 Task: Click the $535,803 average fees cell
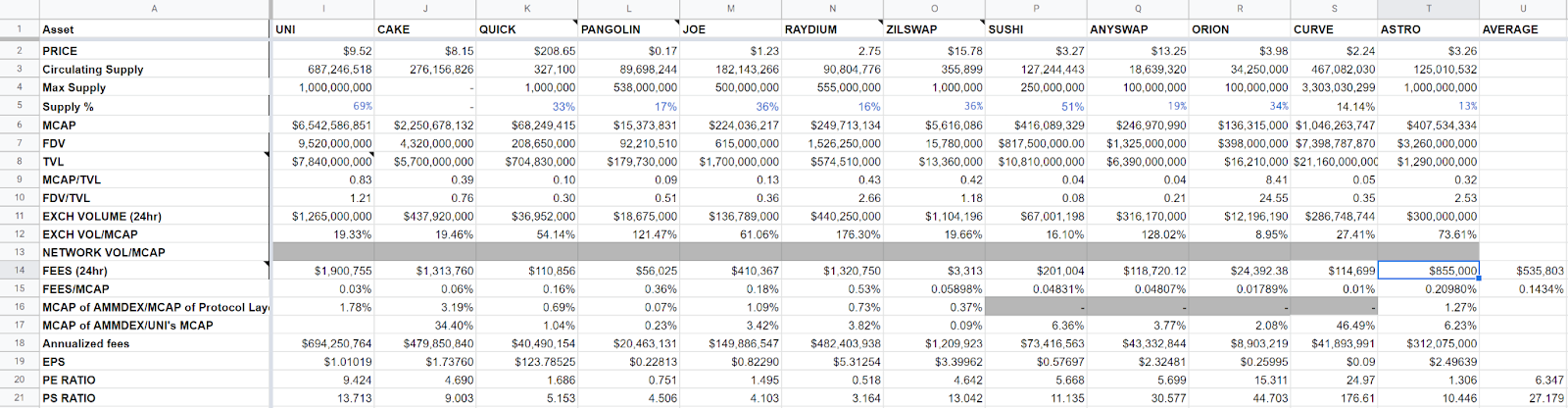click(x=1523, y=271)
